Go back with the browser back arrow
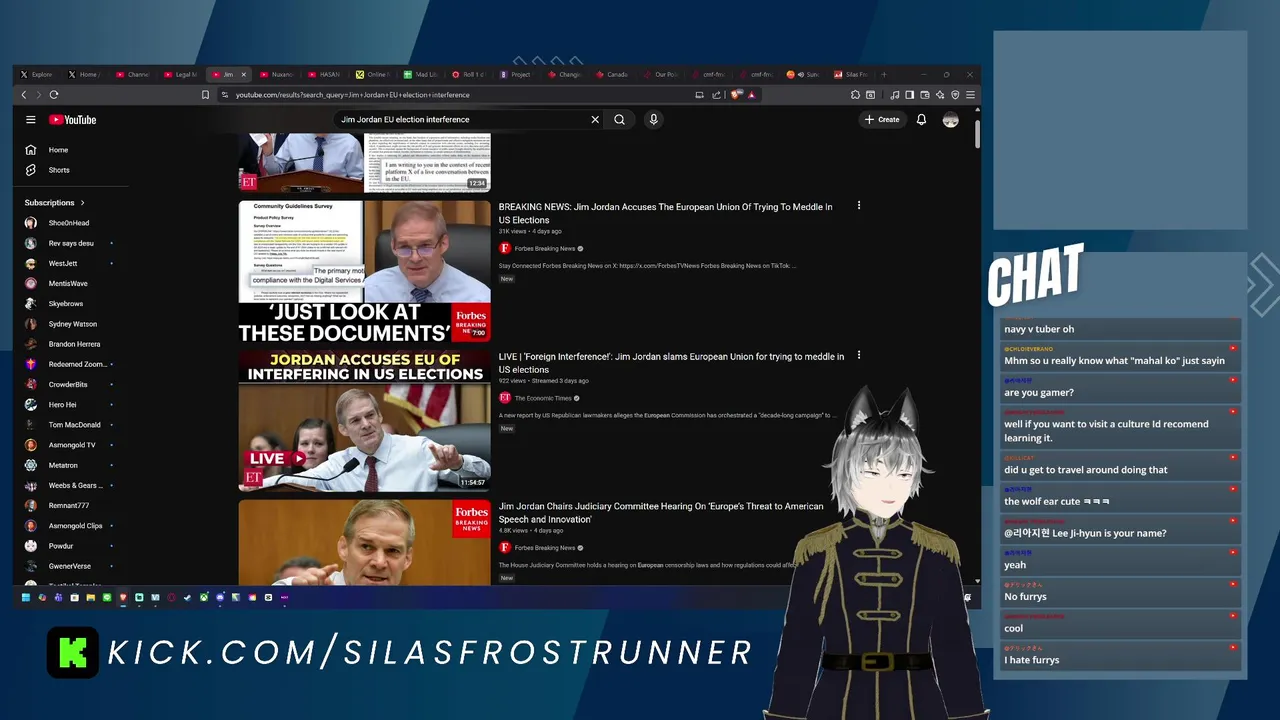The height and width of the screenshot is (720, 1280). pos(24,95)
